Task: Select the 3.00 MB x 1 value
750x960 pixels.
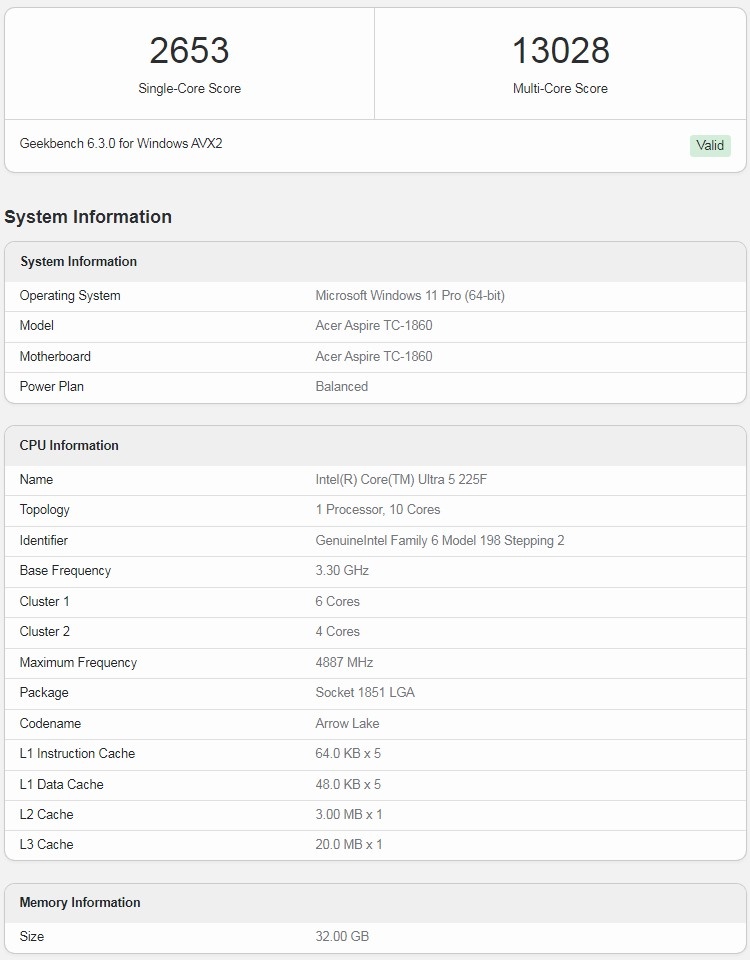Action: [x=349, y=814]
